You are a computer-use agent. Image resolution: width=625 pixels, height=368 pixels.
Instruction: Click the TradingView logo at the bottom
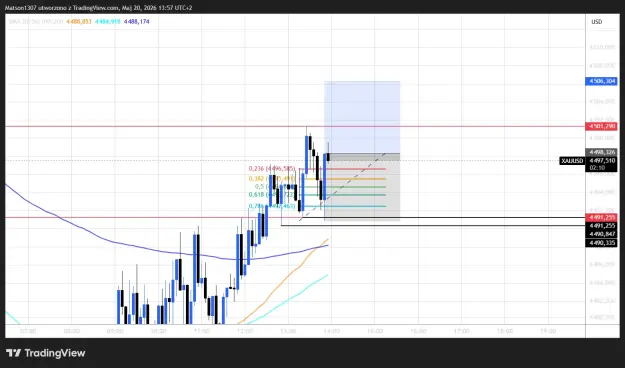[45, 353]
